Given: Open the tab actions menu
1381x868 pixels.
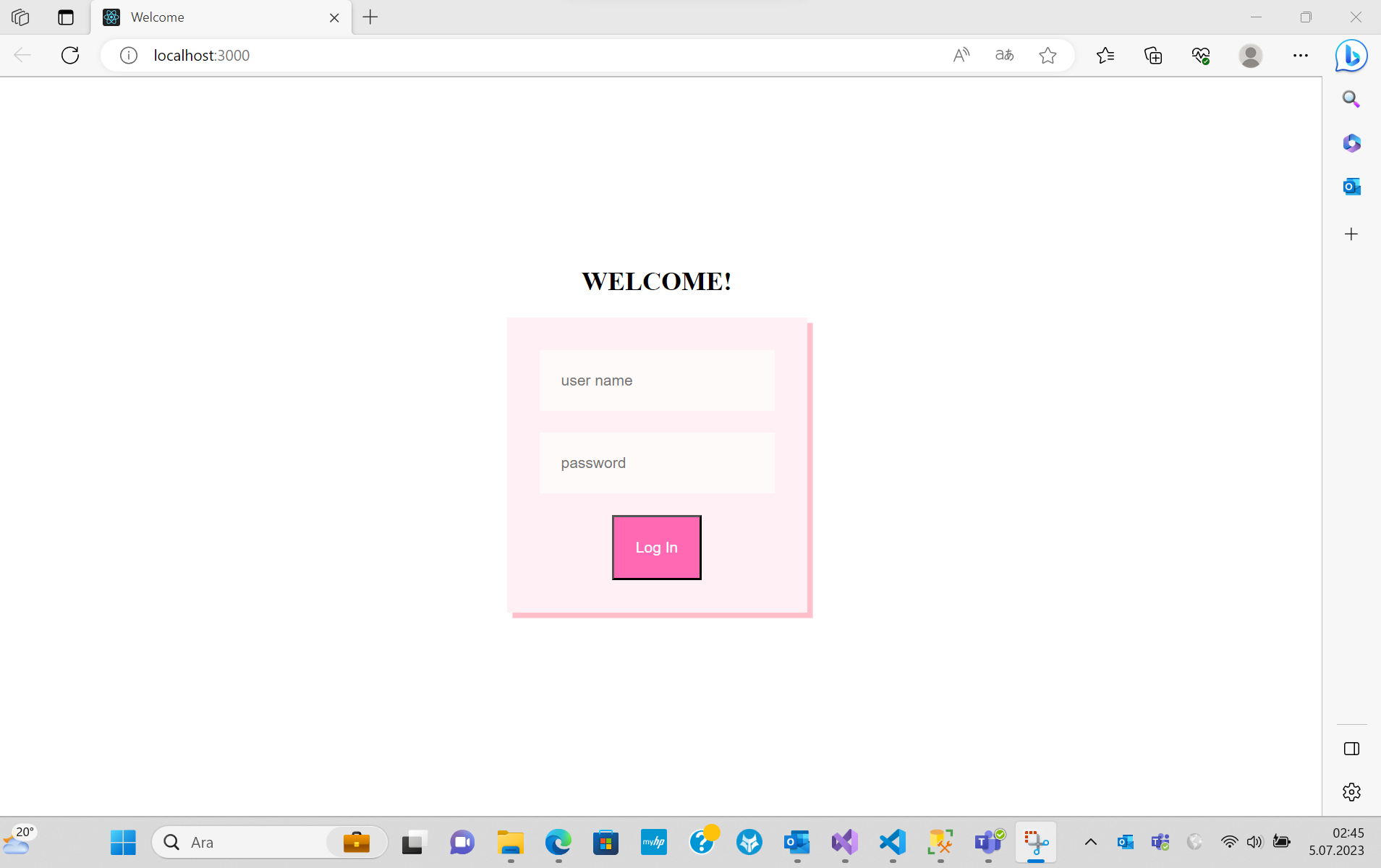Looking at the screenshot, I should [66, 17].
